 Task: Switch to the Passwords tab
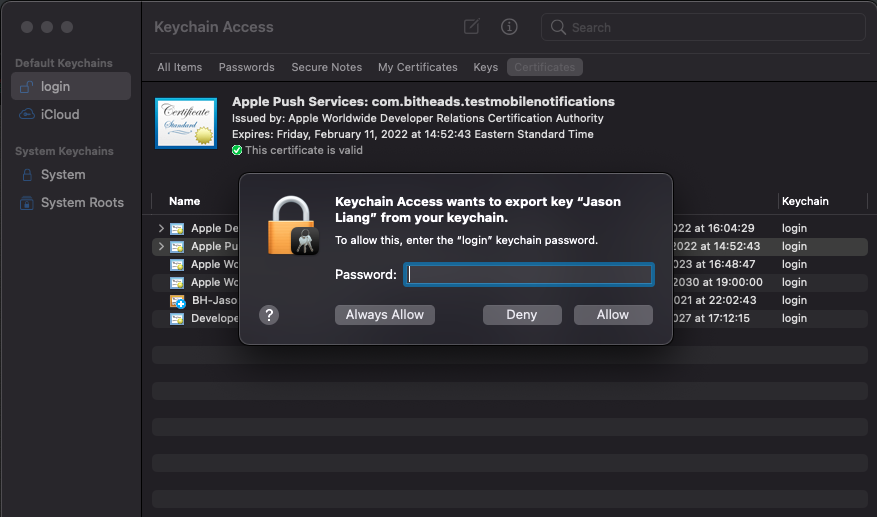247,67
